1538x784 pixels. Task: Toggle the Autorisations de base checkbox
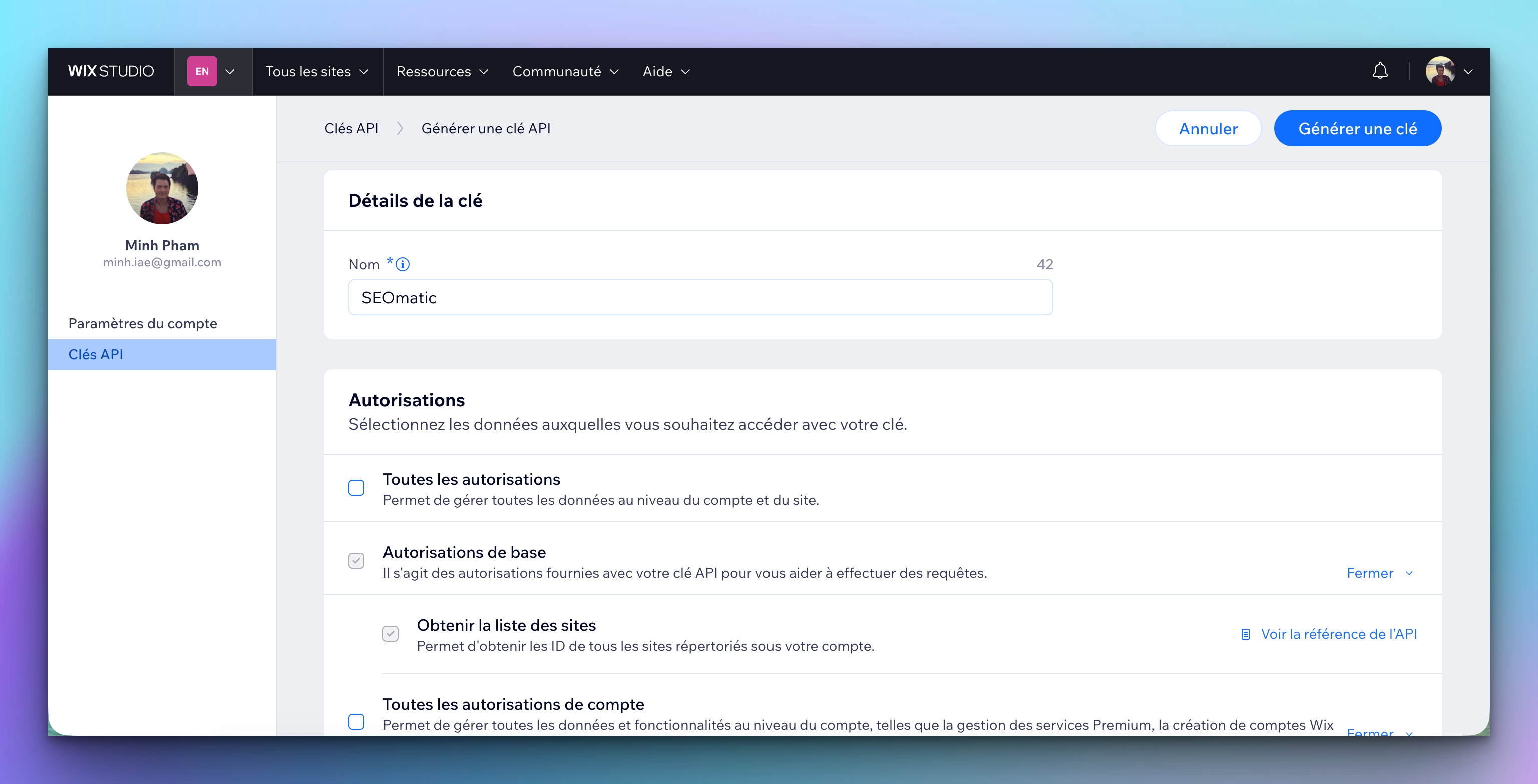click(x=356, y=561)
